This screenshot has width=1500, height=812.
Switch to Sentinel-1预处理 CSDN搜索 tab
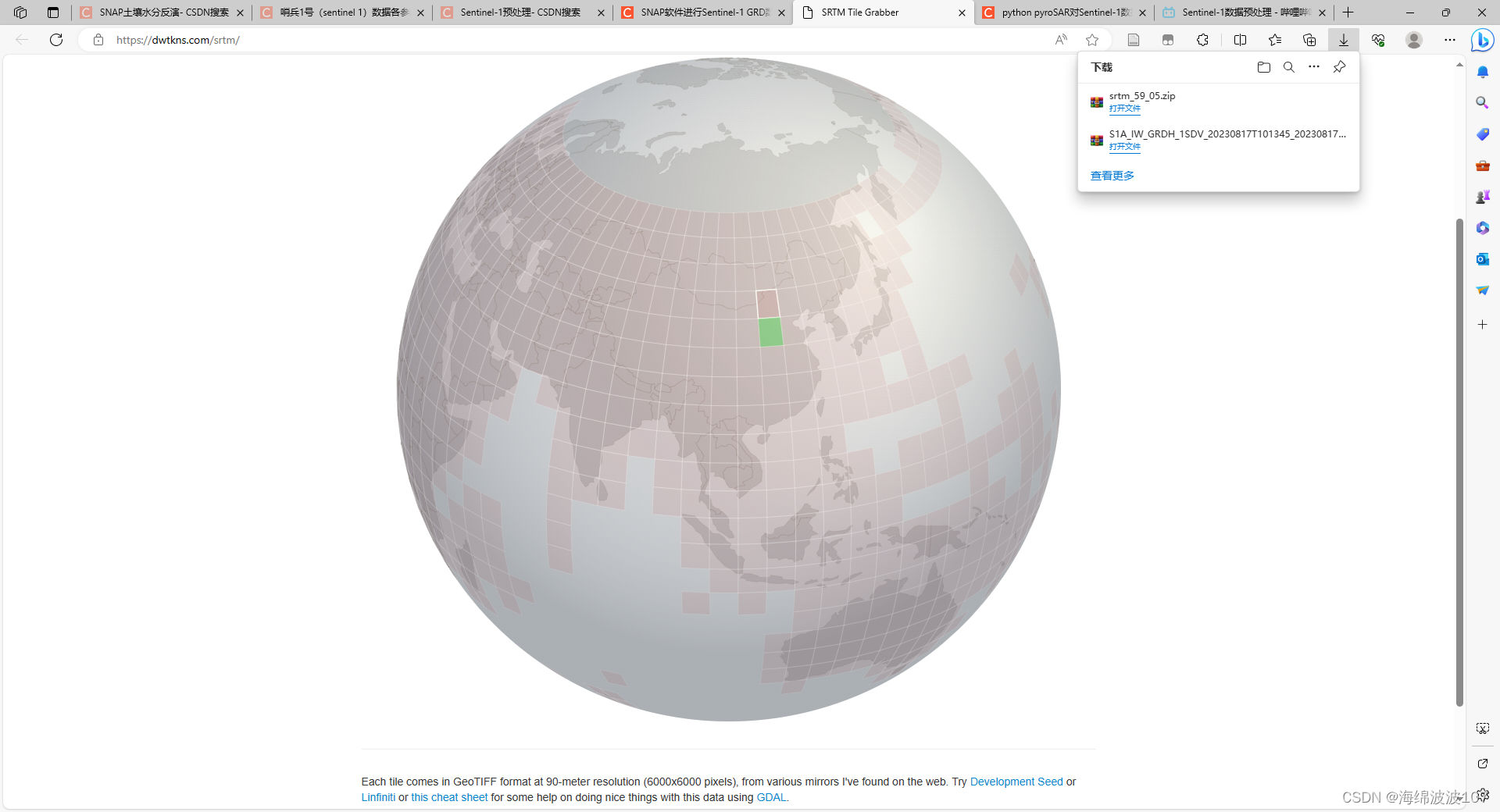pyautogui.click(x=523, y=12)
